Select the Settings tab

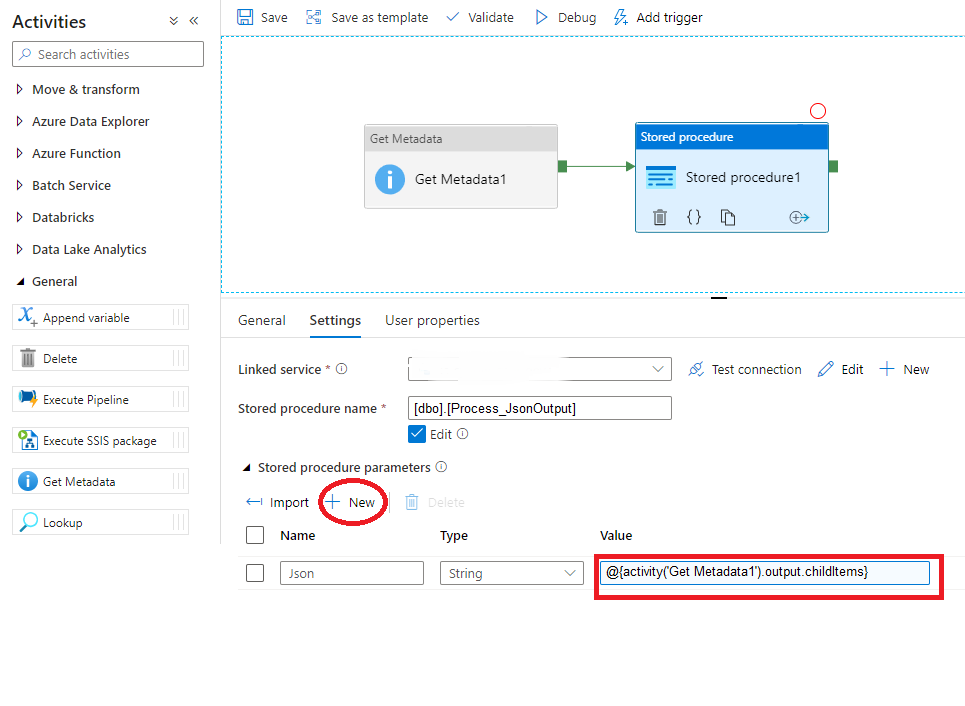click(x=335, y=320)
